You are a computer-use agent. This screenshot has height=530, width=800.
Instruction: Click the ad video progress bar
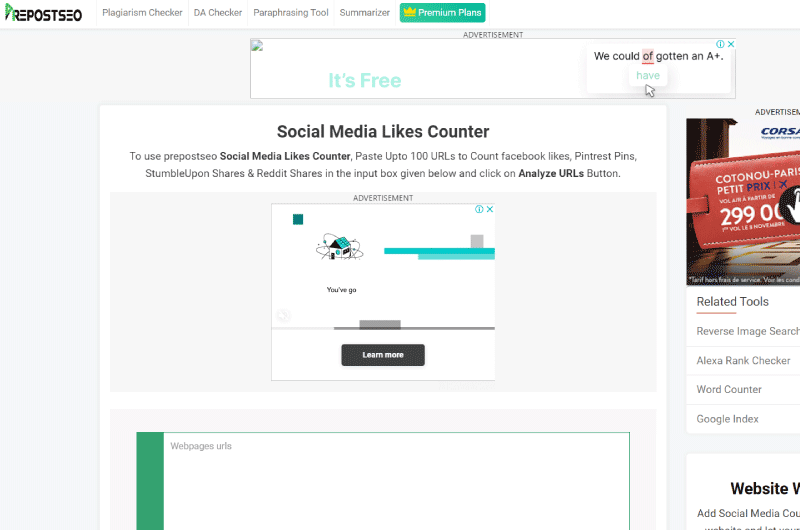[383, 328]
